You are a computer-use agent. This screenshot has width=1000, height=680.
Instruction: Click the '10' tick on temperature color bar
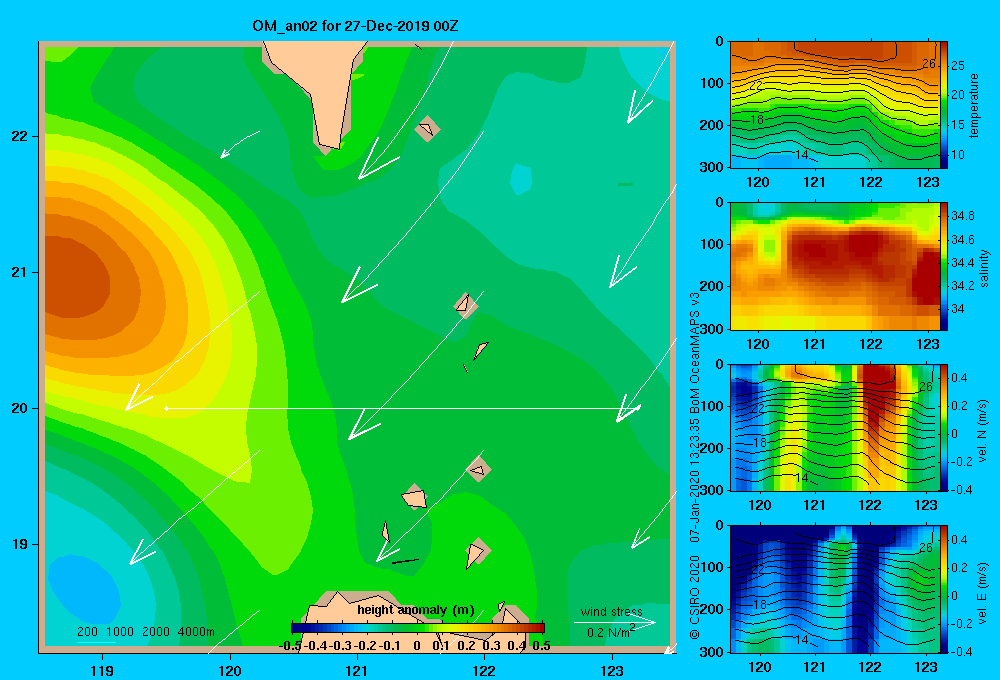click(958, 154)
